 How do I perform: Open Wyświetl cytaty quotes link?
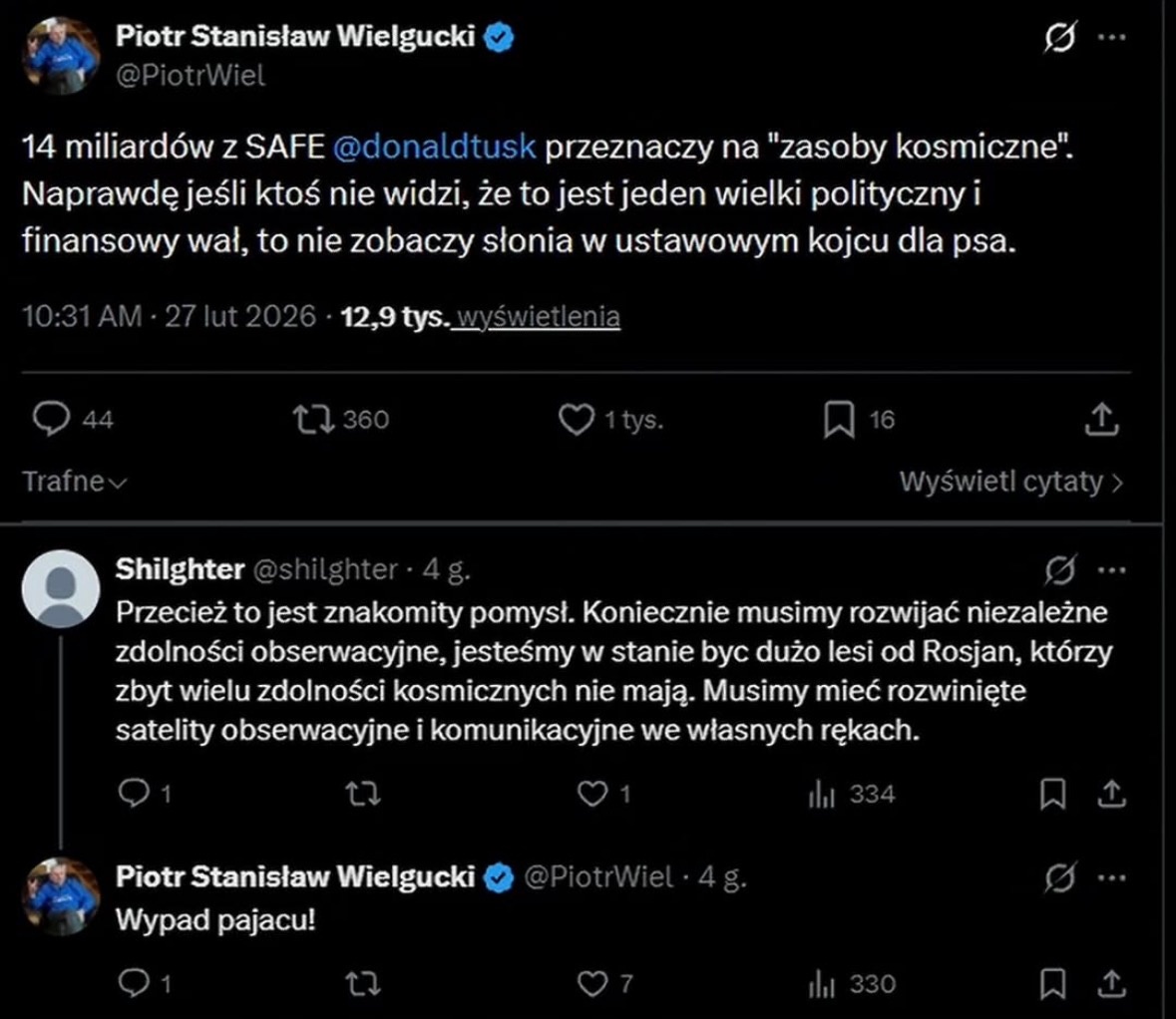click(x=1010, y=482)
